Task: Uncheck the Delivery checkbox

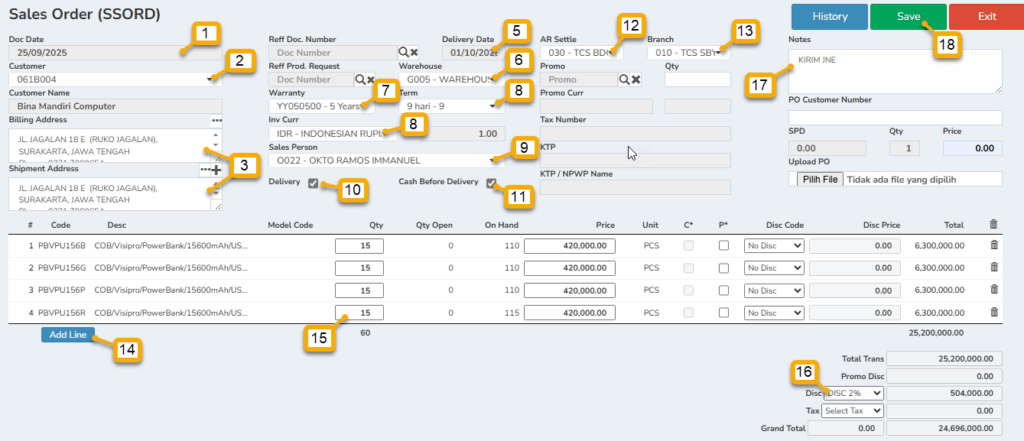Action: coord(314,183)
